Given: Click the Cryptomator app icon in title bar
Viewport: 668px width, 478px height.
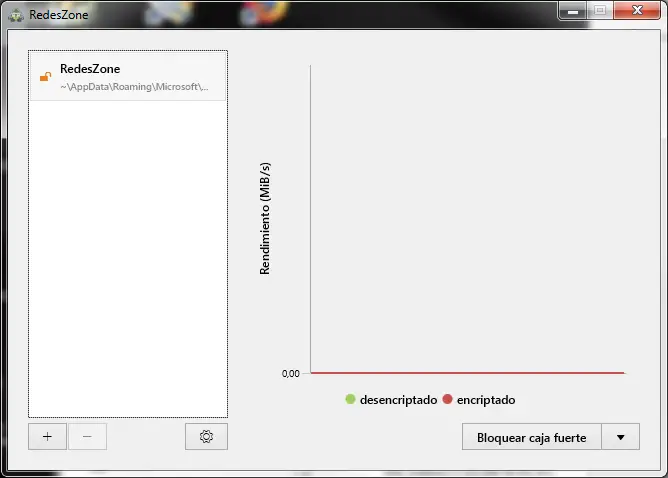Looking at the screenshot, I should 16,15.
